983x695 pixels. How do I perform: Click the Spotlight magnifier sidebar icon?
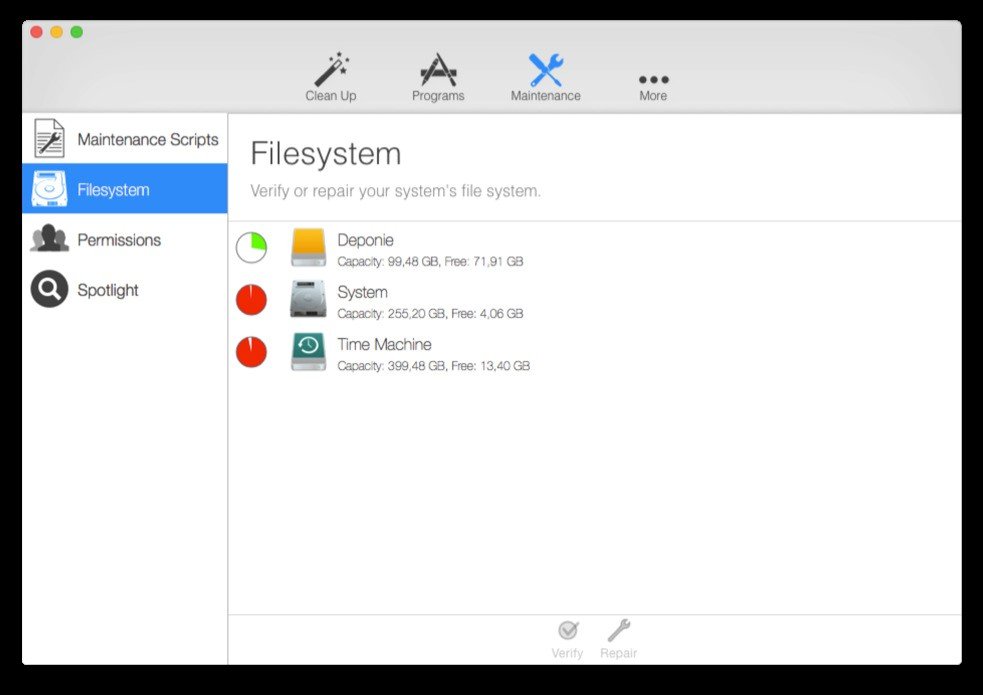pyautogui.click(x=49, y=289)
